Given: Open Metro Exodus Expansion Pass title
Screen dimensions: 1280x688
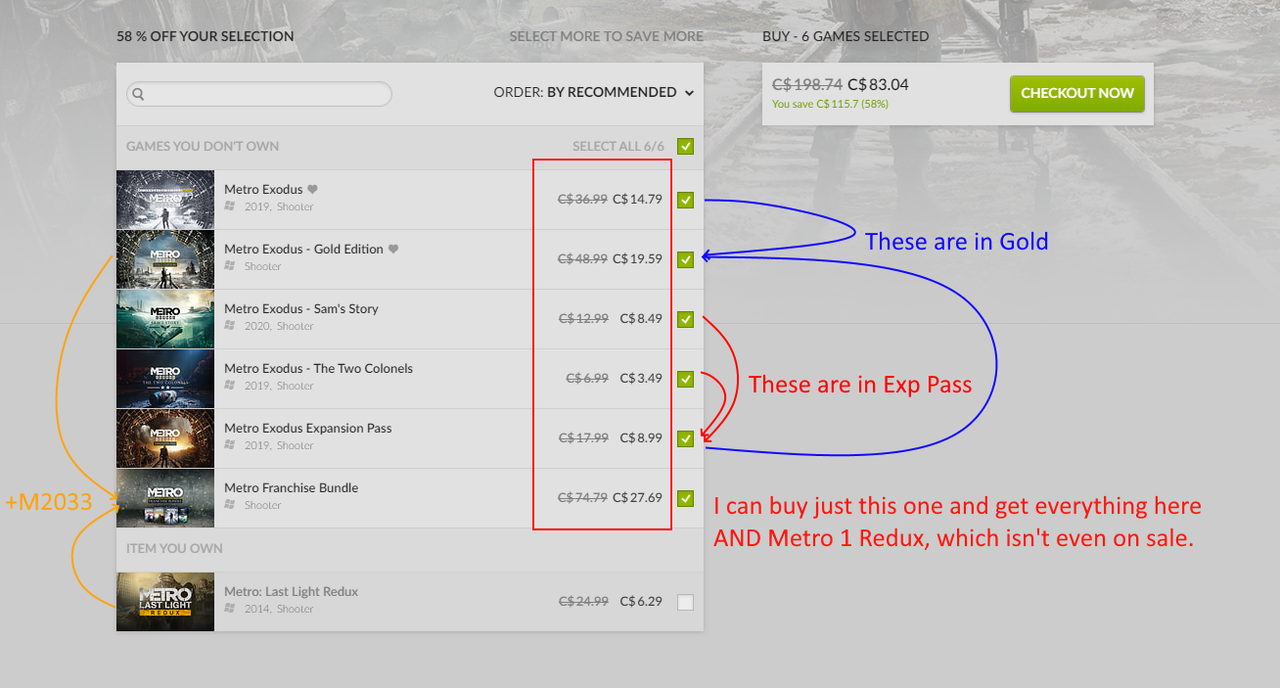Looking at the screenshot, I should coord(308,428).
